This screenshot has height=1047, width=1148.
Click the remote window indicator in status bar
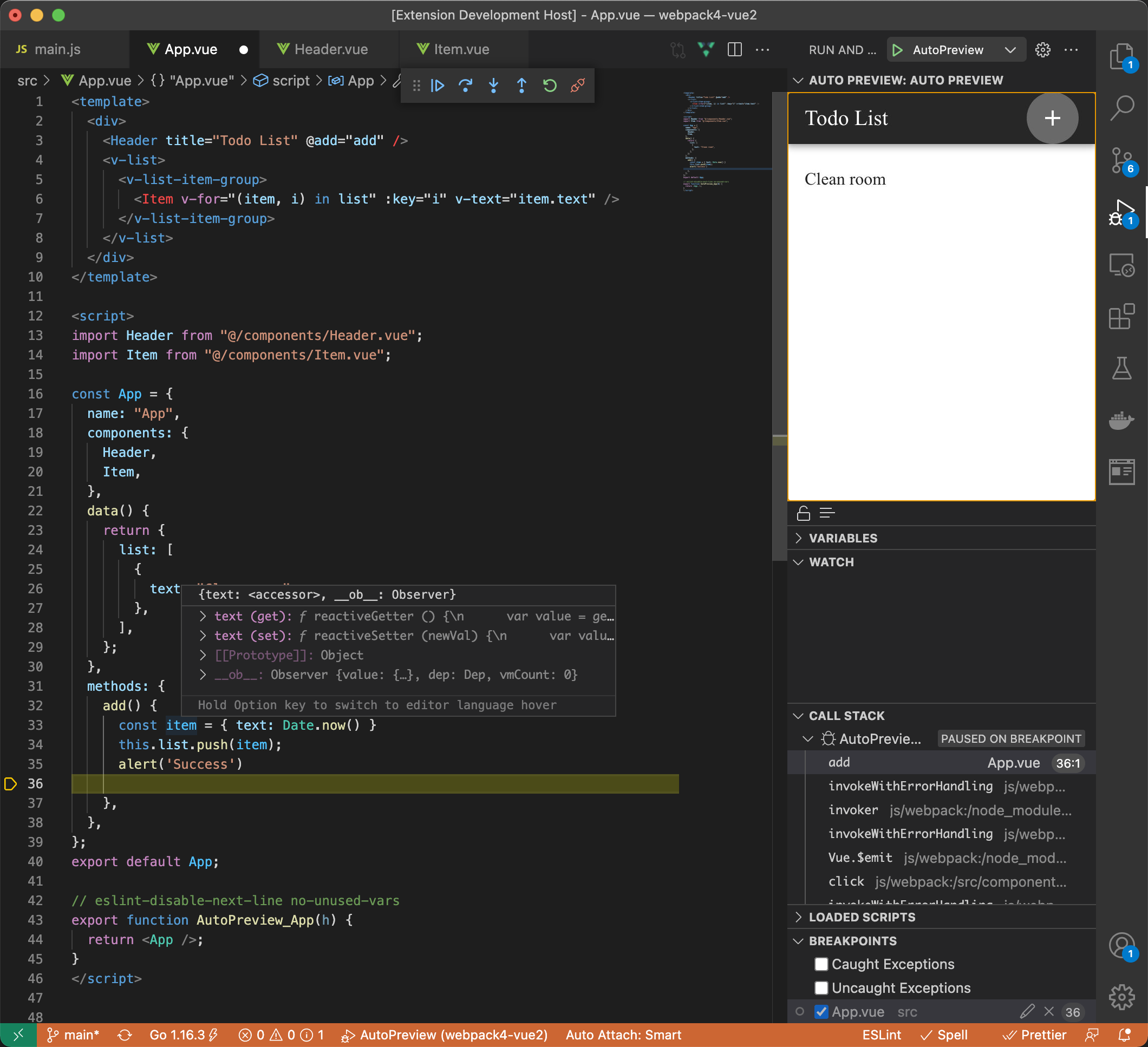coord(18,1035)
